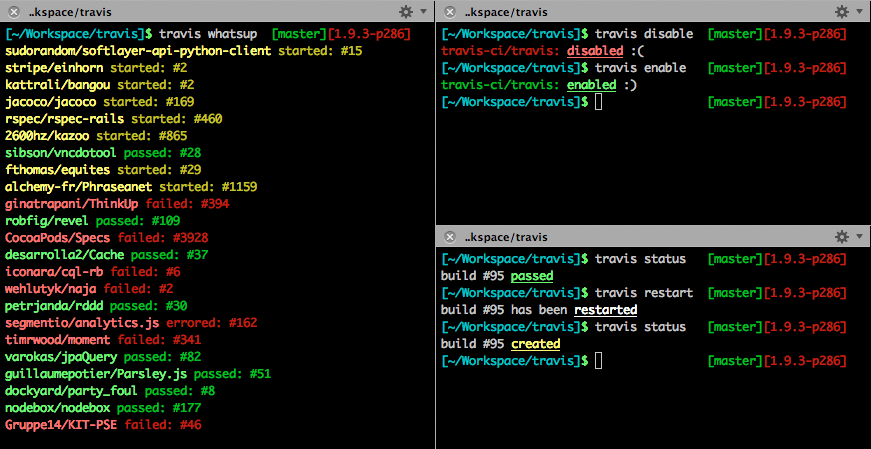Expand dropdown arrow in bottom-right pane title bar

tap(859, 237)
